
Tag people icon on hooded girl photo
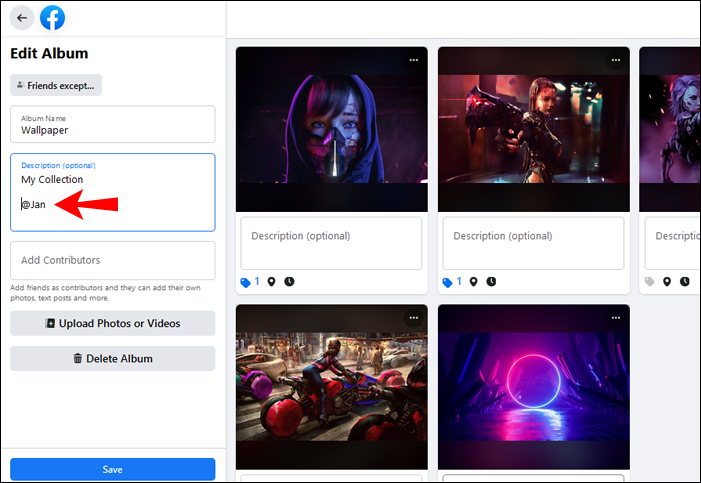click(245, 282)
